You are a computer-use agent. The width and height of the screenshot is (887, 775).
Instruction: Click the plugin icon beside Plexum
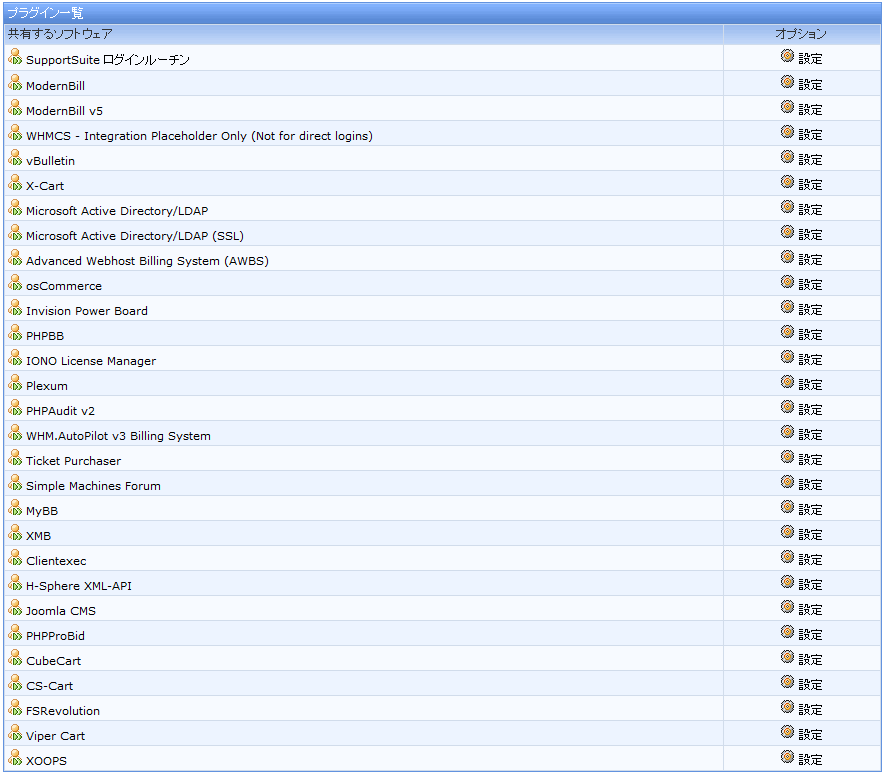tap(15, 383)
